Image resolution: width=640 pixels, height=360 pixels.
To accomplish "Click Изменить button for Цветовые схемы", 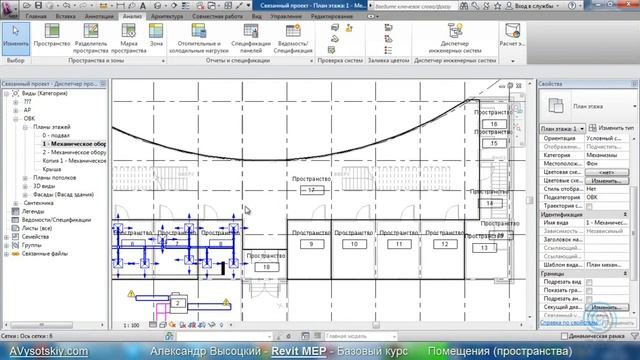I will coord(607,181).
